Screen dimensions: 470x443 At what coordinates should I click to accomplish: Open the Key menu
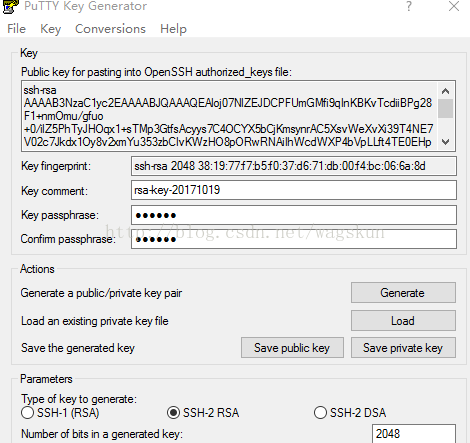coord(50,29)
